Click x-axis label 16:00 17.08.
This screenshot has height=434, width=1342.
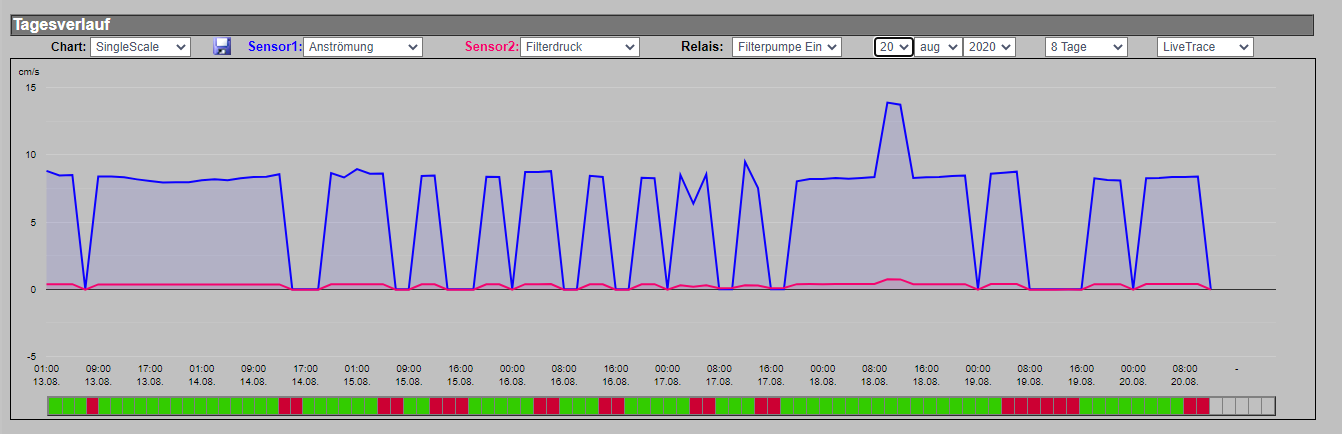pos(771,375)
